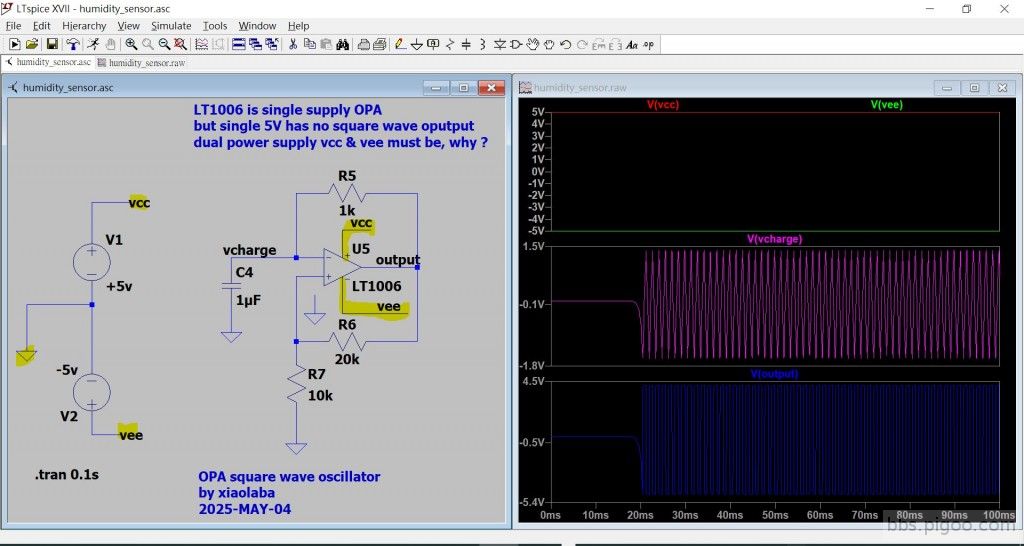The width and height of the screenshot is (1024, 546).
Task: Click the 10k value of R7
Action: click(320, 395)
